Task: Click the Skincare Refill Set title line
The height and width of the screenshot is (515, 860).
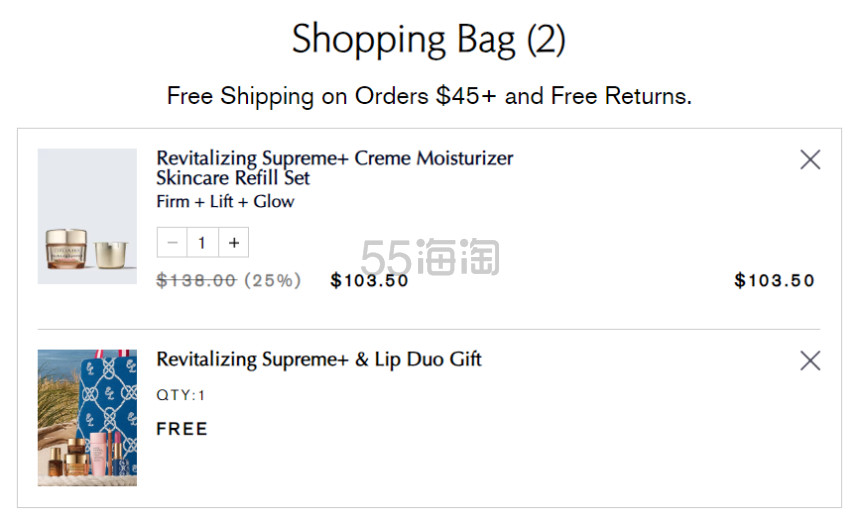Action: click(x=233, y=178)
